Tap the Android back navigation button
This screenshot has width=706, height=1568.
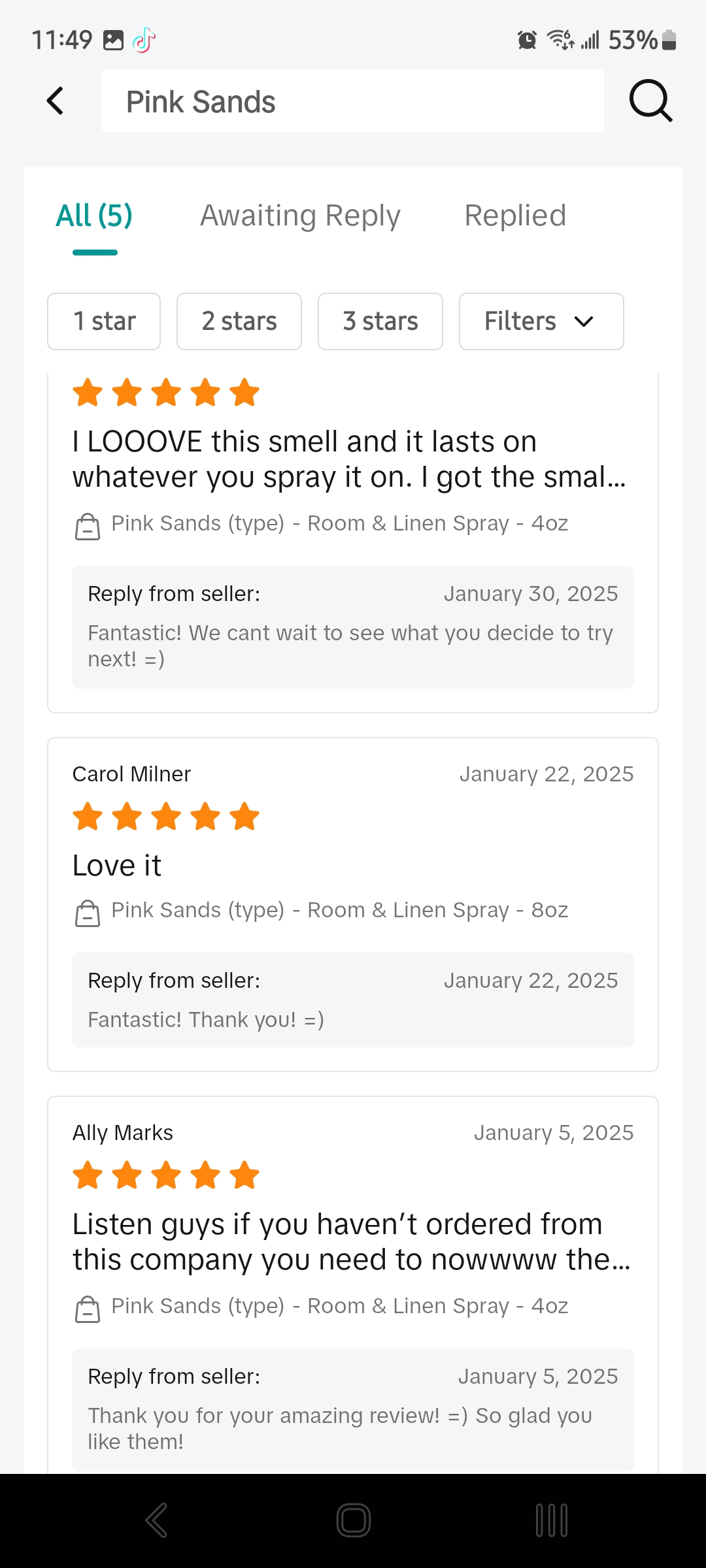tap(156, 1520)
